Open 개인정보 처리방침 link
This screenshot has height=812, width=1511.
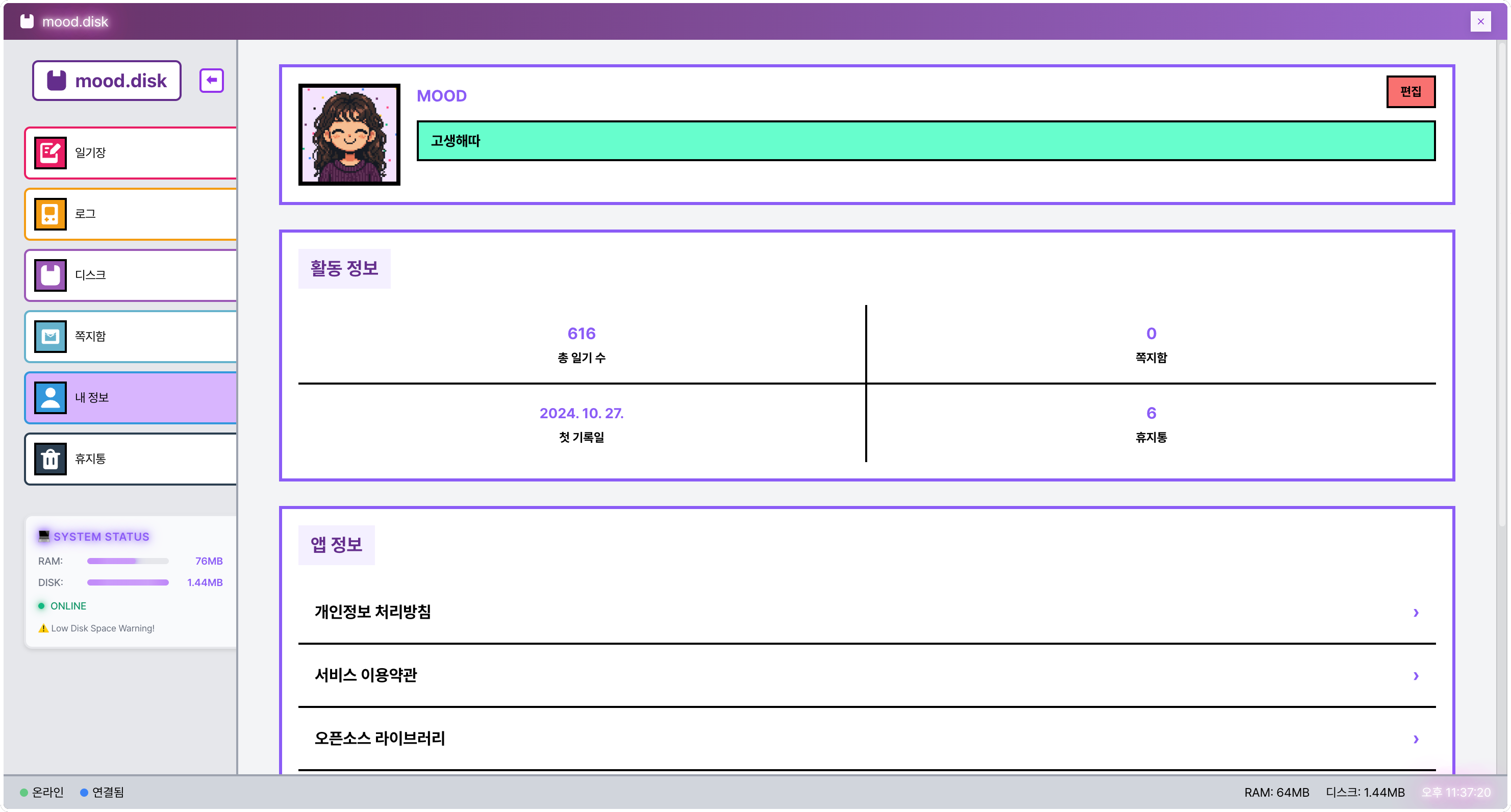(x=866, y=612)
